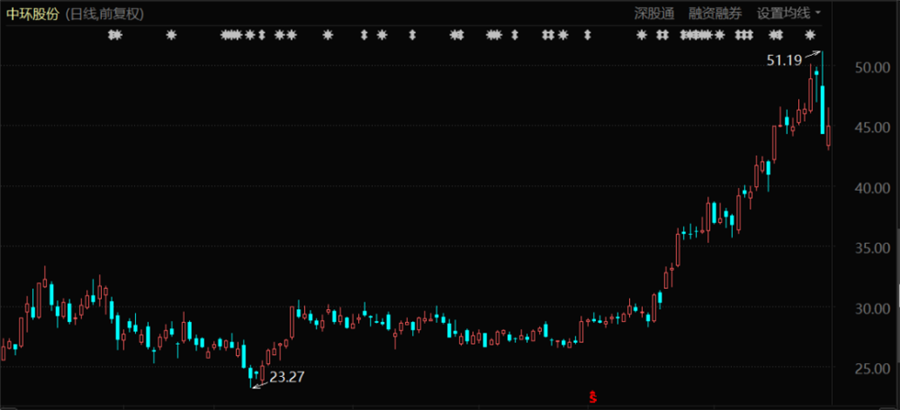Select the 深股通 tag
The height and width of the screenshot is (410, 900).
655,14
